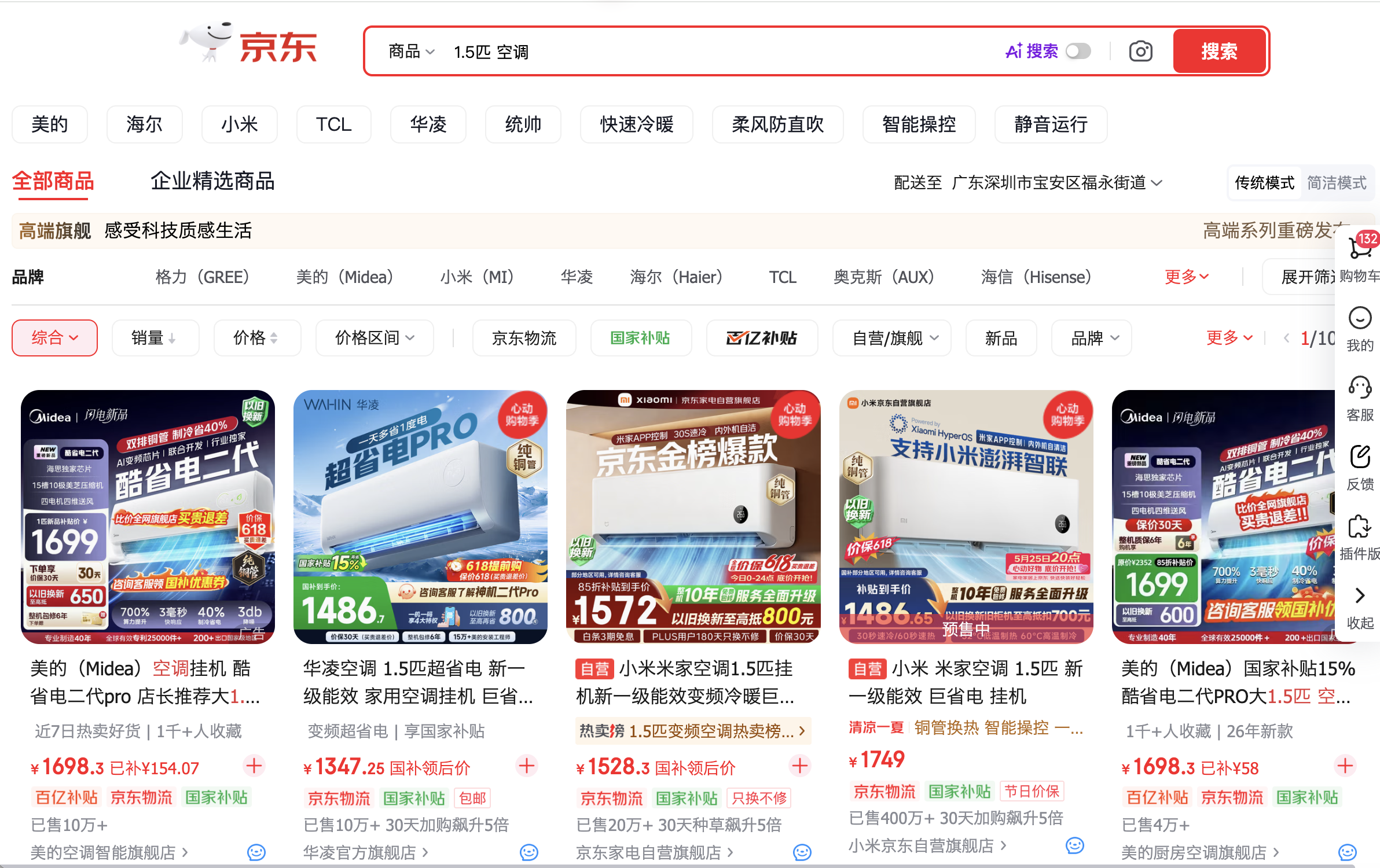
Task: Open the 综合 sort dropdown
Action: point(54,338)
